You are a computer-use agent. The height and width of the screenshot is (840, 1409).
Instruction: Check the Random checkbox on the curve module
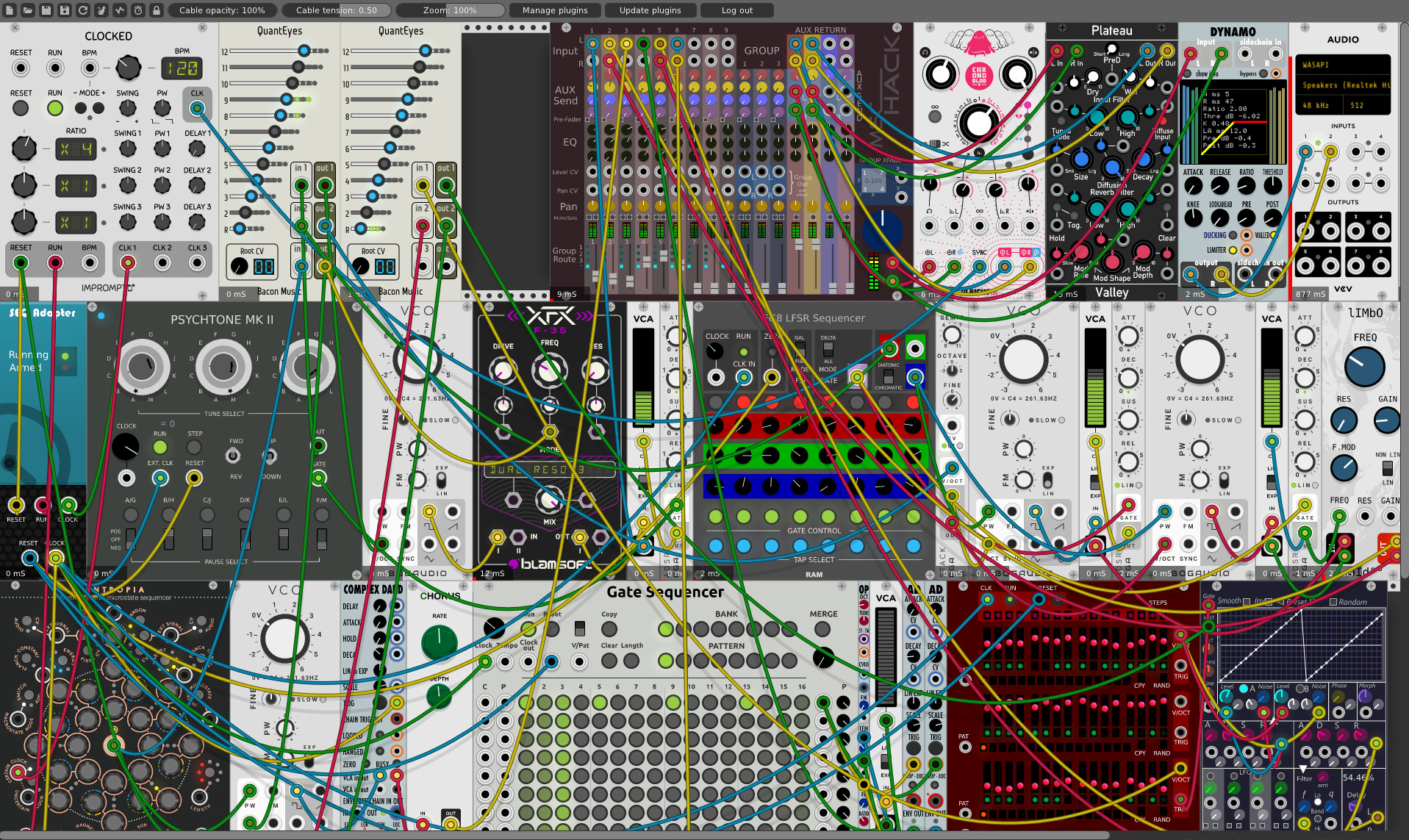click(1333, 602)
